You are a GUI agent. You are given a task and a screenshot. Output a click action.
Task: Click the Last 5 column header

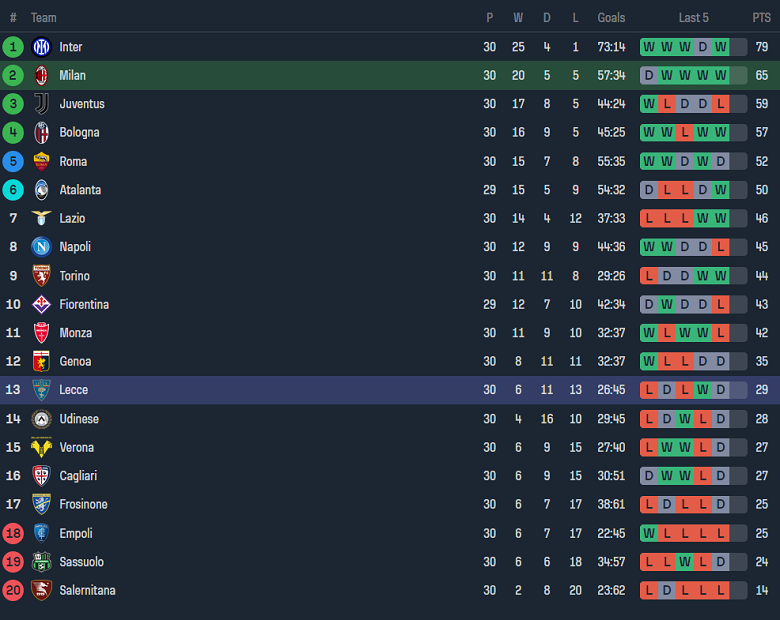tap(693, 18)
